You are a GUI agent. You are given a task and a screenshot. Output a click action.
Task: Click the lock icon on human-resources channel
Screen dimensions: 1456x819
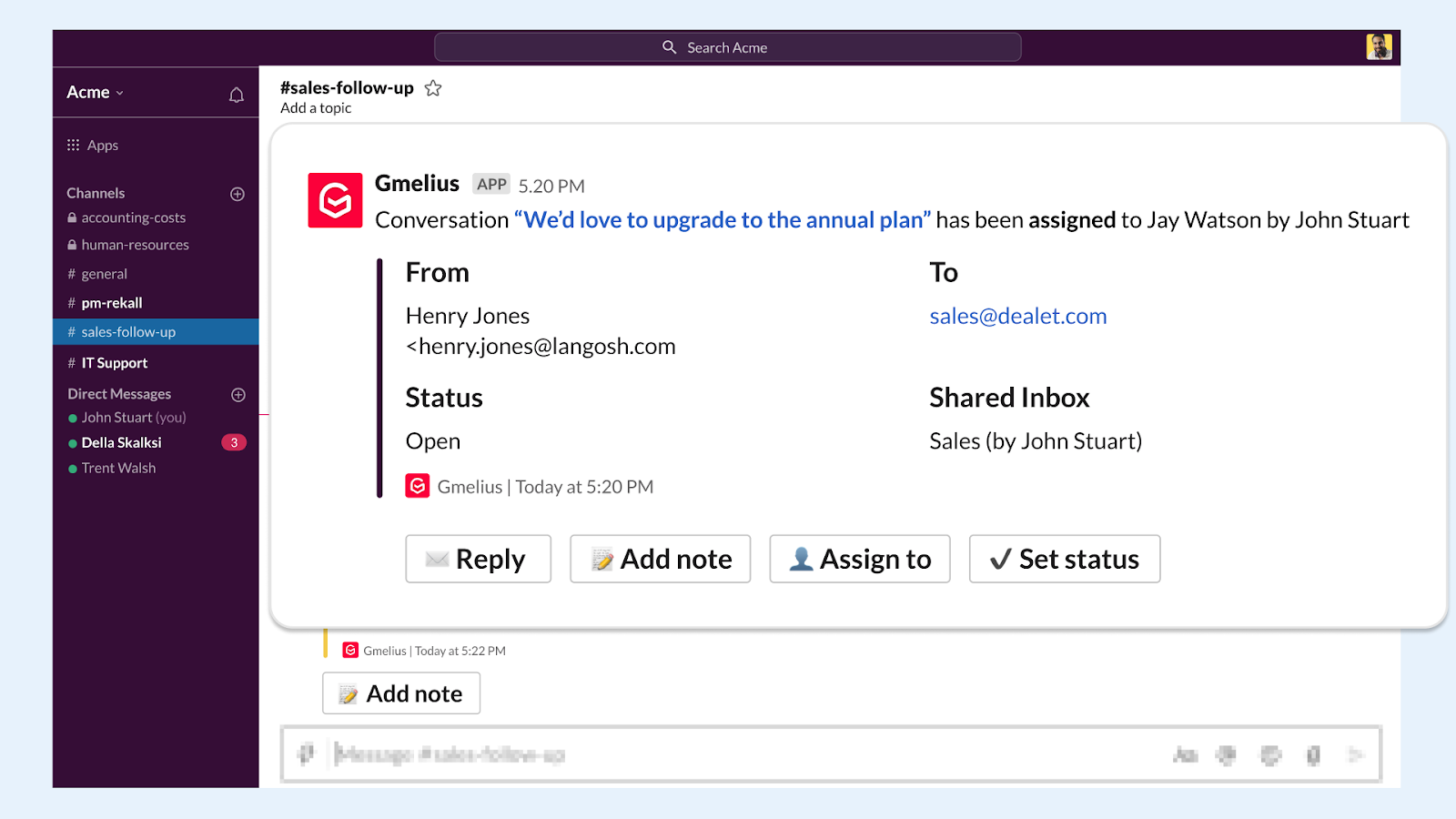(72, 245)
